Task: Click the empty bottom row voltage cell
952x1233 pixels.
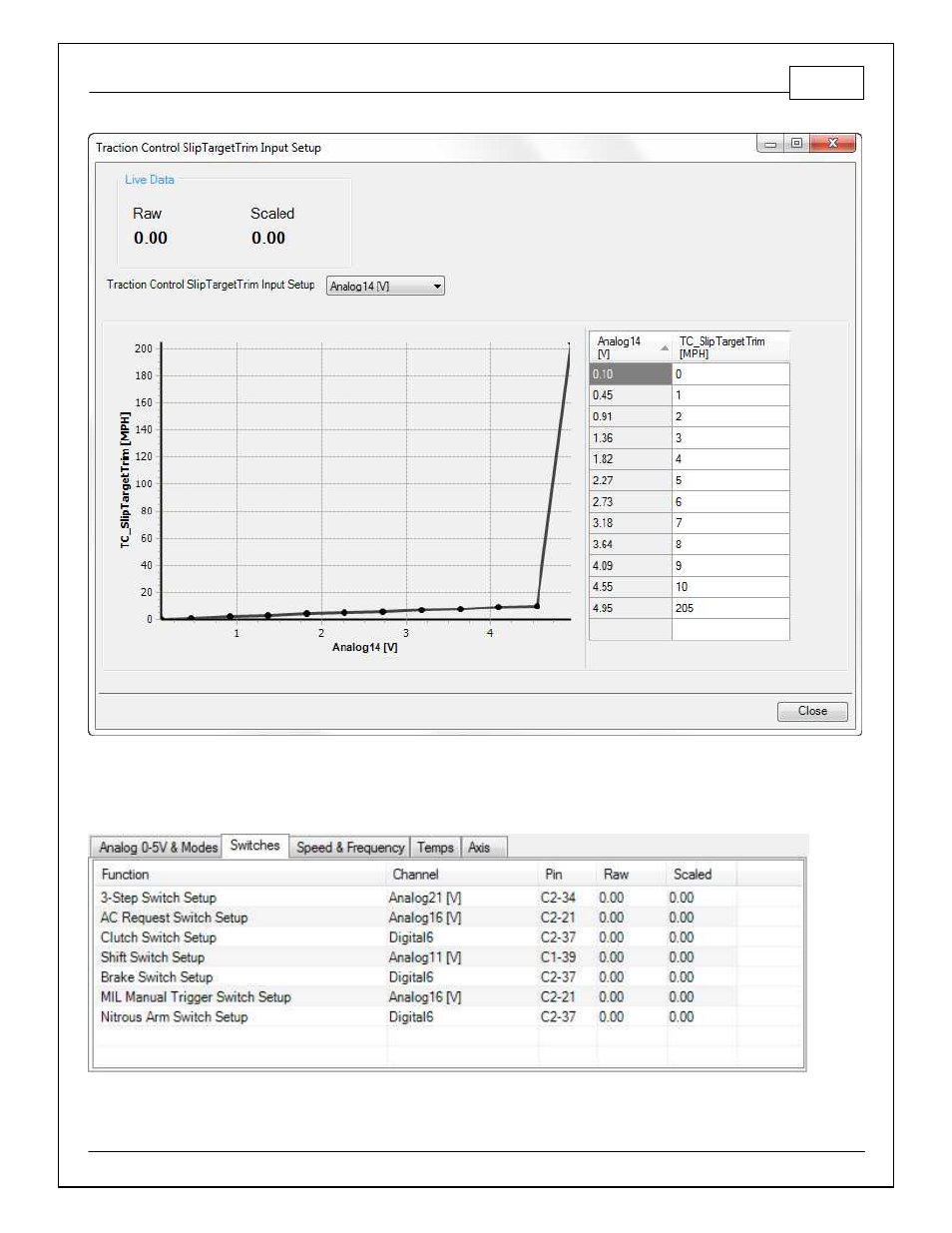Action: pos(631,630)
